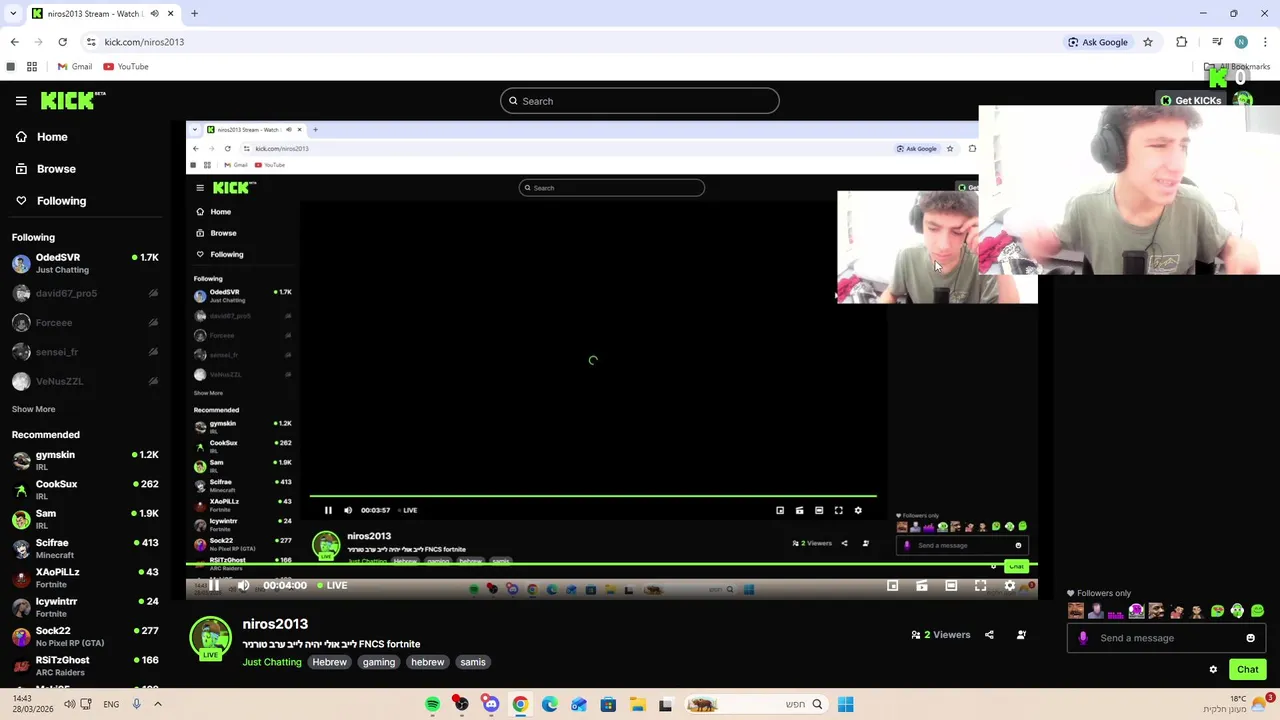
Task: Pick the last green smiling emote
Action: tap(1257, 611)
